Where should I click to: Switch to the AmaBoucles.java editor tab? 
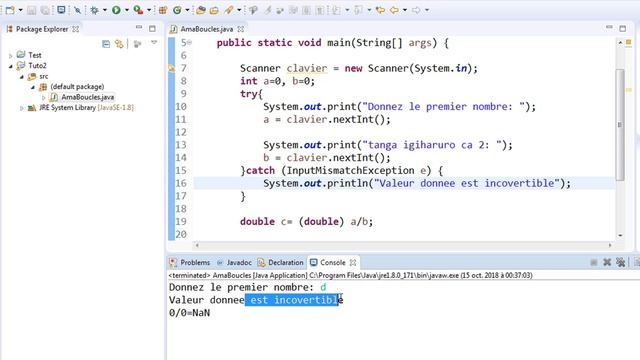point(207,29)
